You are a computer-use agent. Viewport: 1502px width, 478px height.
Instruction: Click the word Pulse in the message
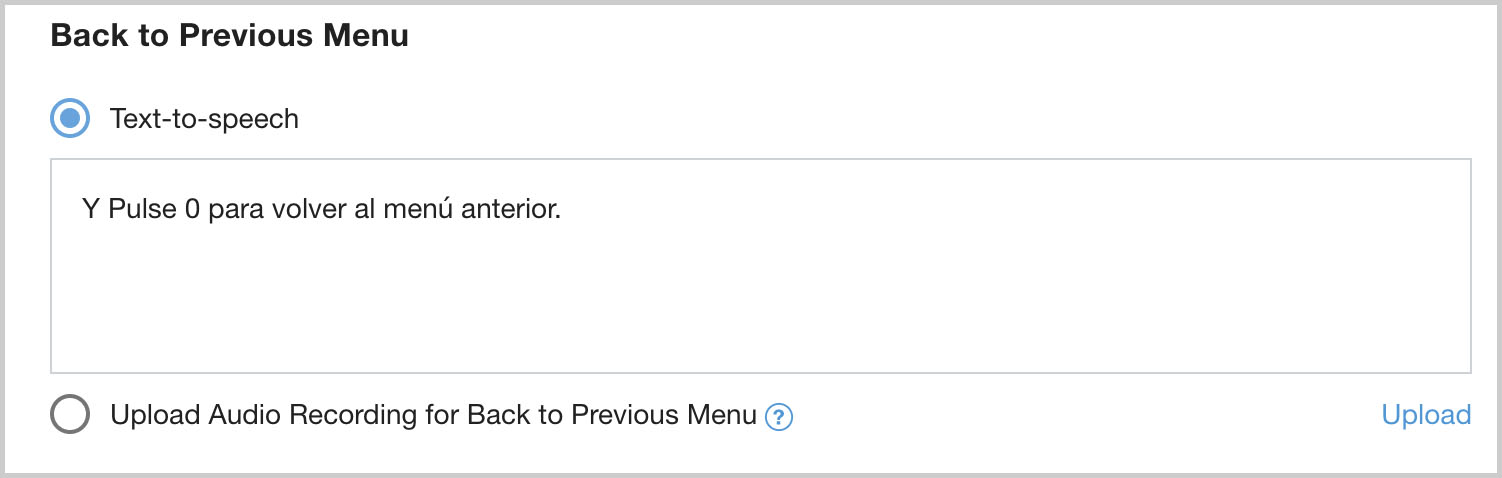pyautogui.click(x=143, y=211)
